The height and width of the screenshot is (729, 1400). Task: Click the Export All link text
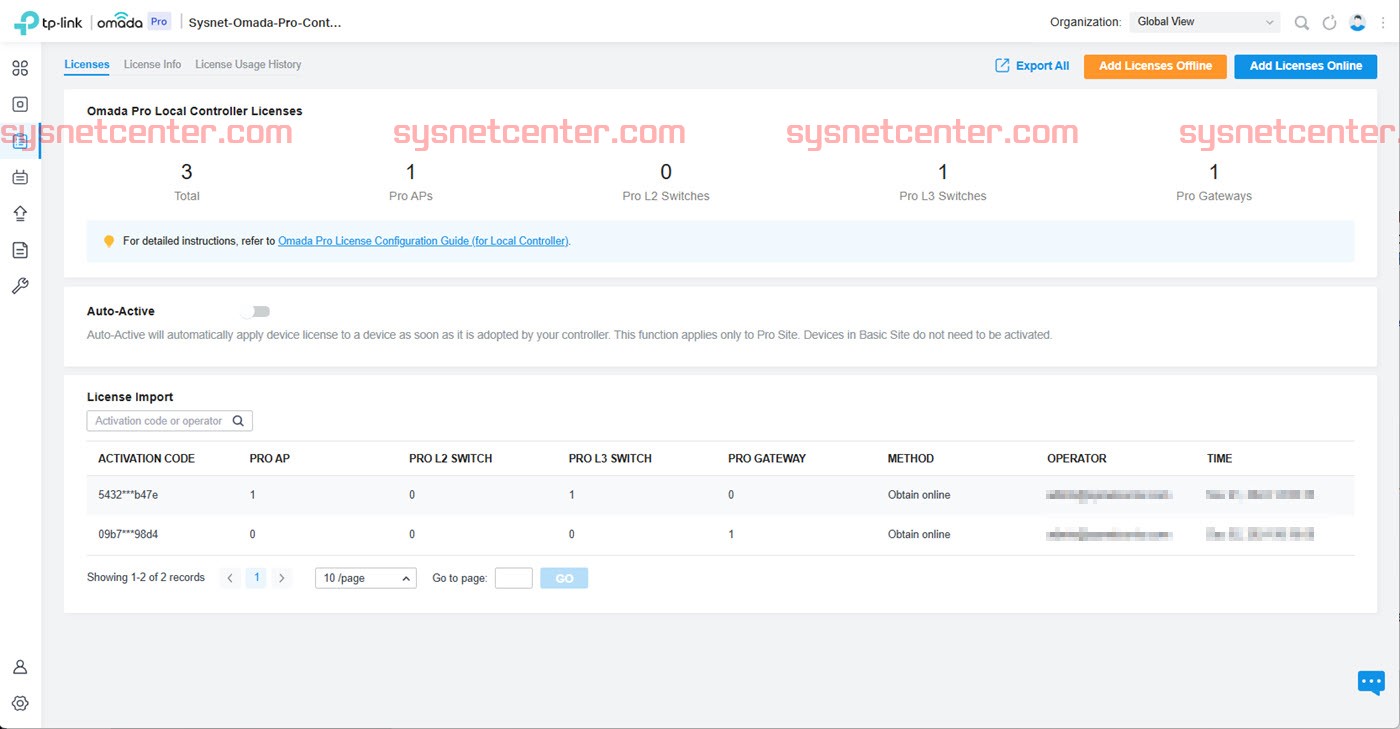[x=1042, y=66]
